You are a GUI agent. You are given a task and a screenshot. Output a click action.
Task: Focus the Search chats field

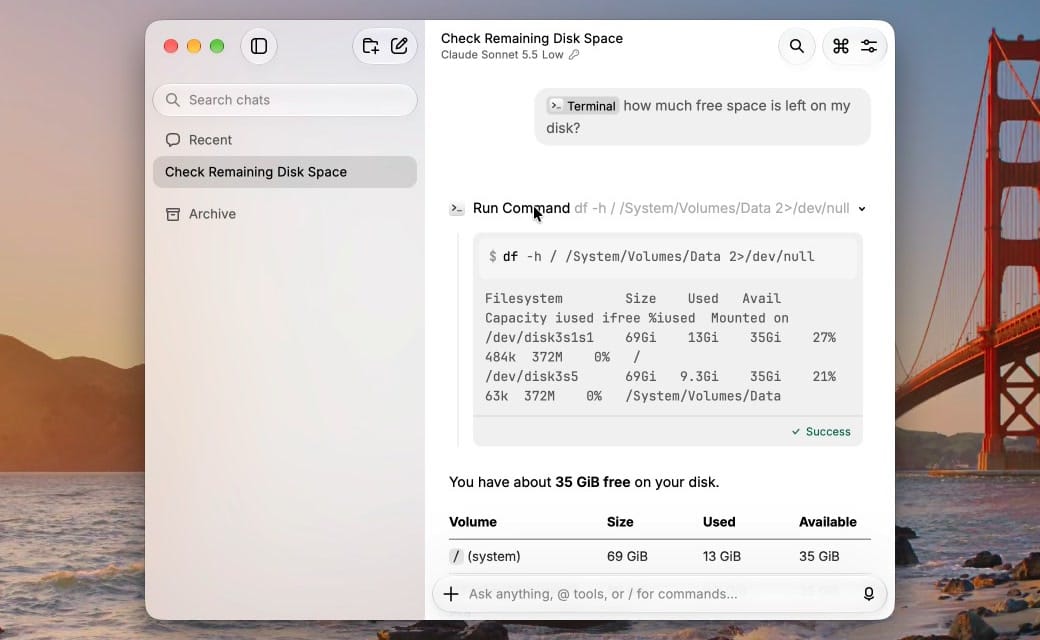(285, 100)
